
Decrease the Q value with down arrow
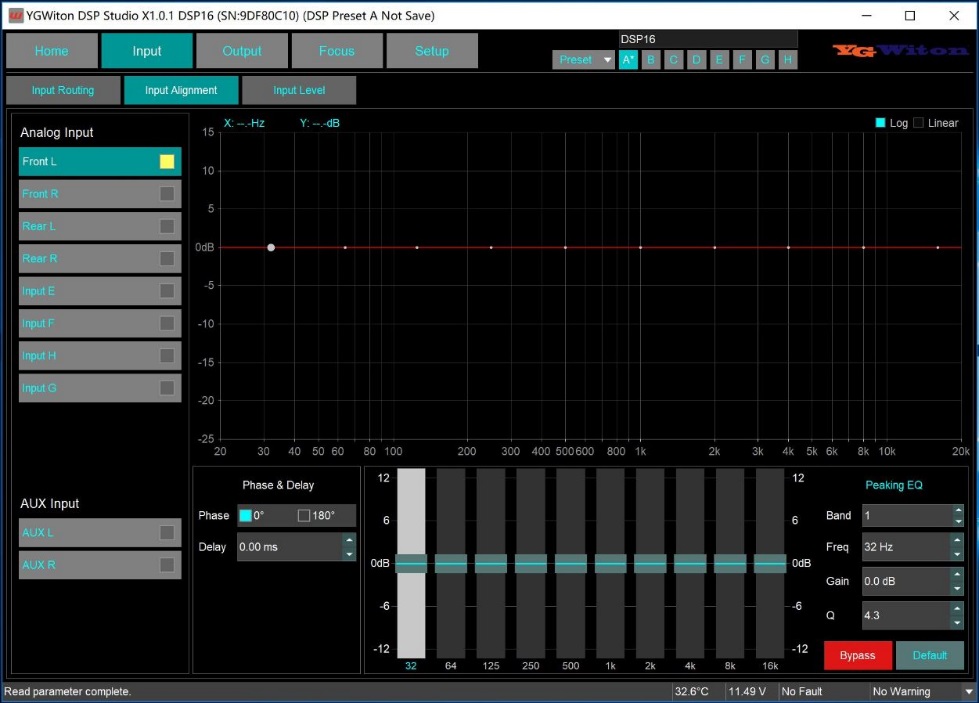pyautogui.click(x=958, y=622)
